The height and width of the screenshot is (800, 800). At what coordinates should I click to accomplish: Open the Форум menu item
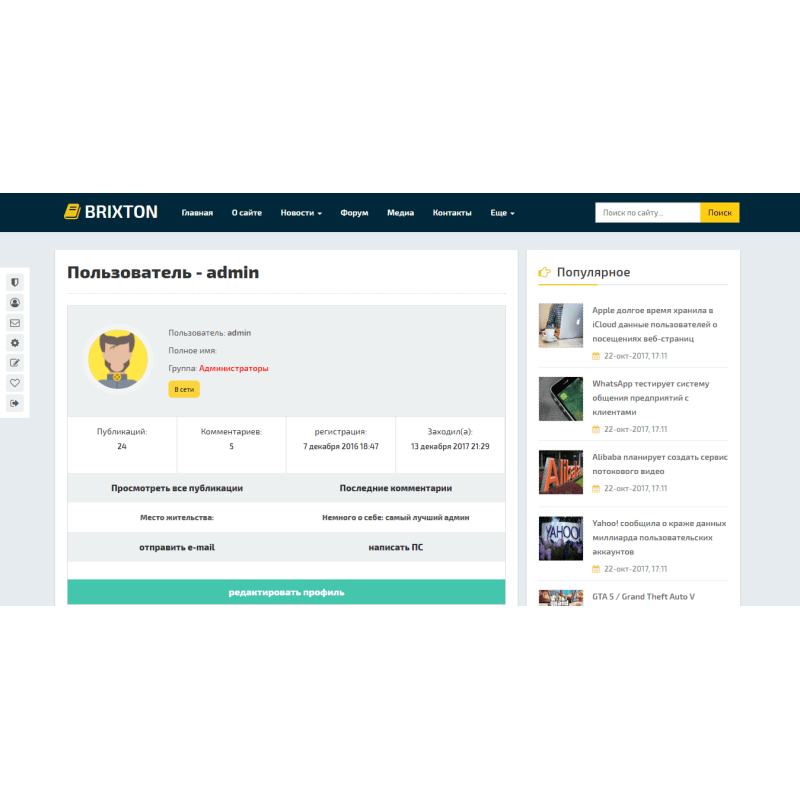[353, 212]
